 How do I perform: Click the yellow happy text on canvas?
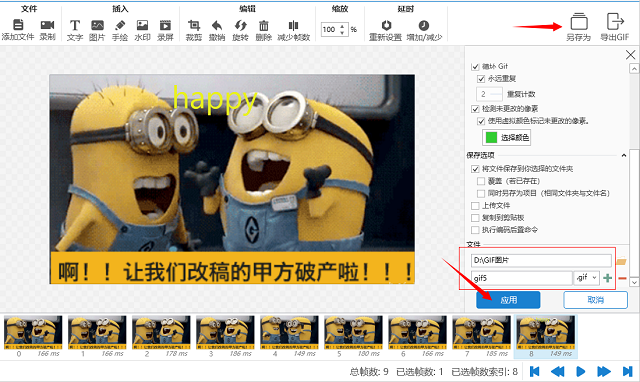coord(215,99)
